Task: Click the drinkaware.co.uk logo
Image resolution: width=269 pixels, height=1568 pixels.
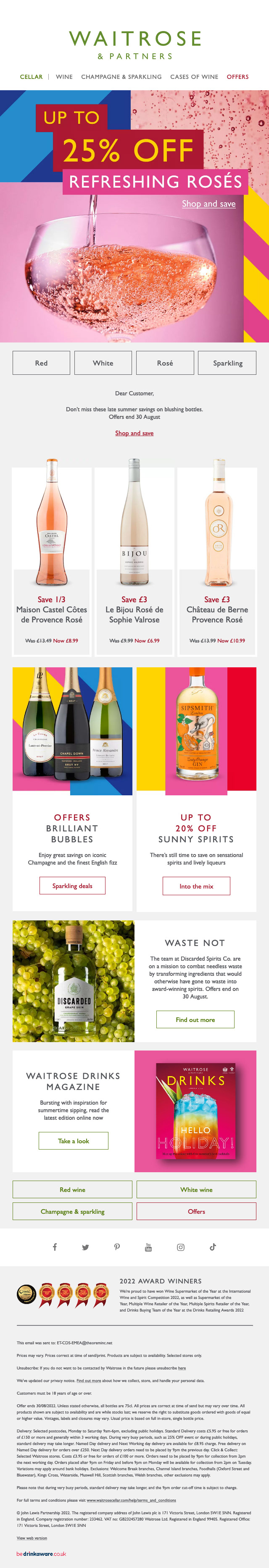Action: click(41, 1553)
